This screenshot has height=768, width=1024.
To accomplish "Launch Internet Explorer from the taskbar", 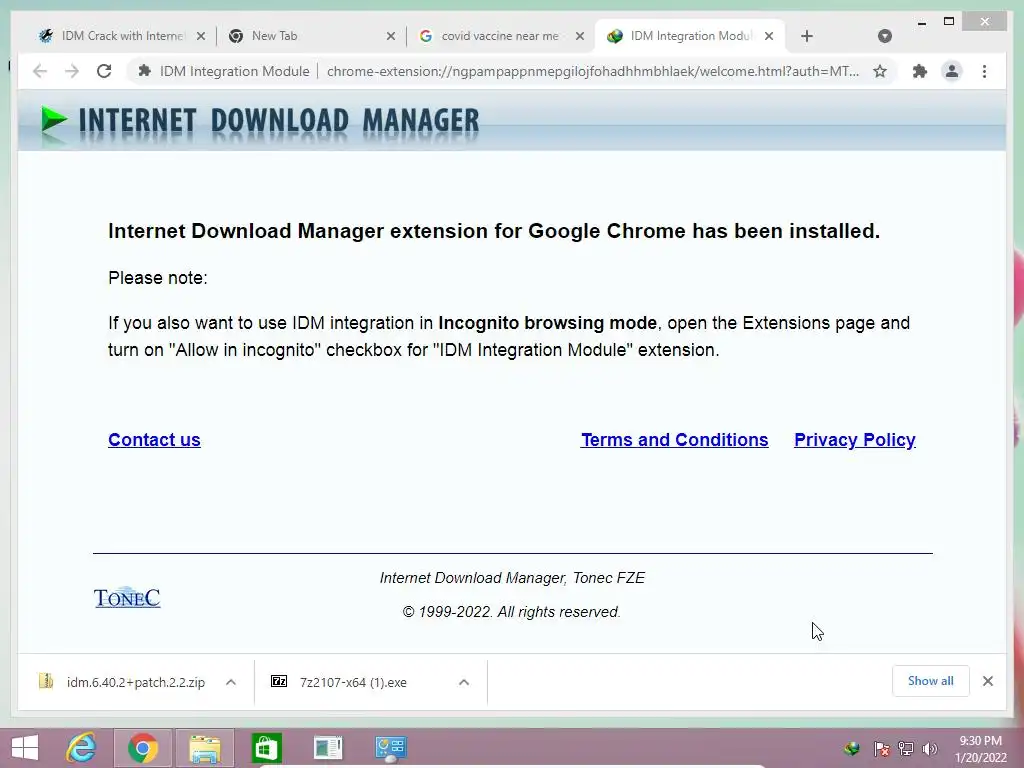I will (82, 748).
